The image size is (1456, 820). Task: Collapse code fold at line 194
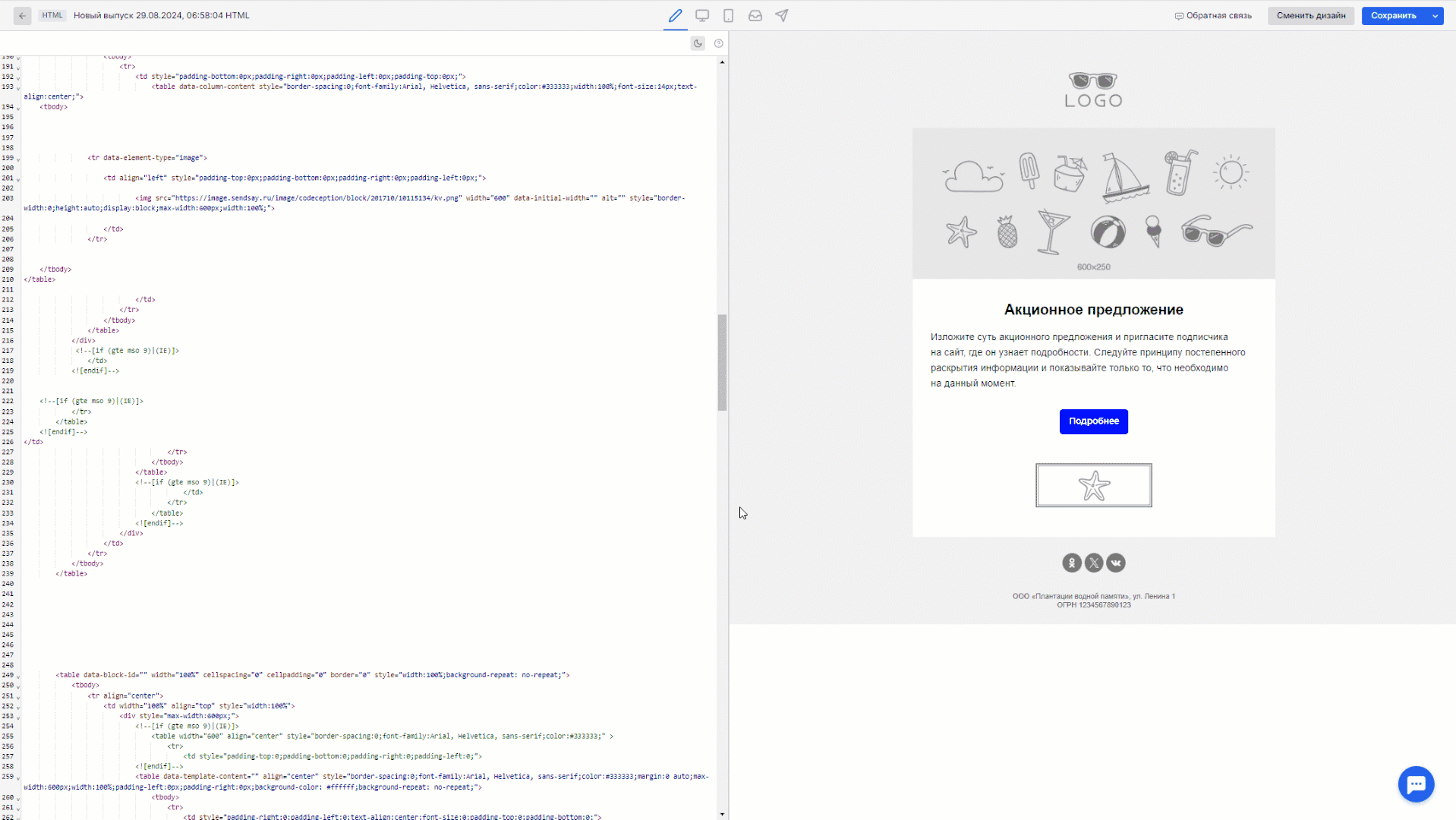[19, 107]
